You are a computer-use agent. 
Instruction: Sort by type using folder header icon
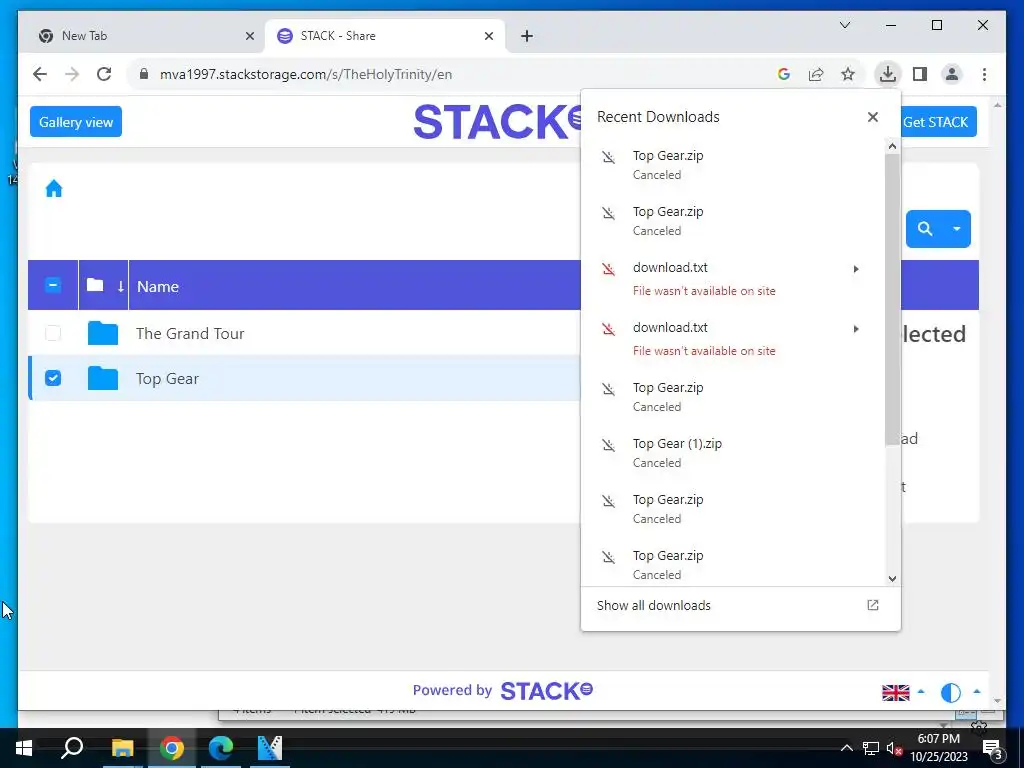tap(95, 285)
